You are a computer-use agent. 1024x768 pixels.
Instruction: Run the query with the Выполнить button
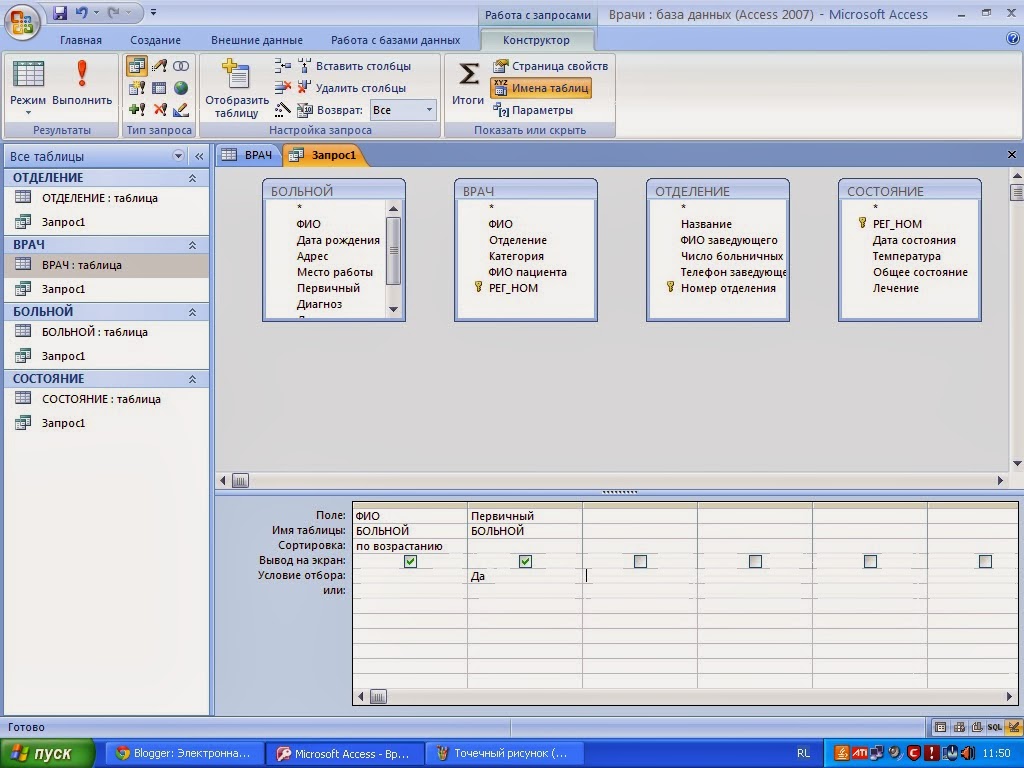[82, 83]
